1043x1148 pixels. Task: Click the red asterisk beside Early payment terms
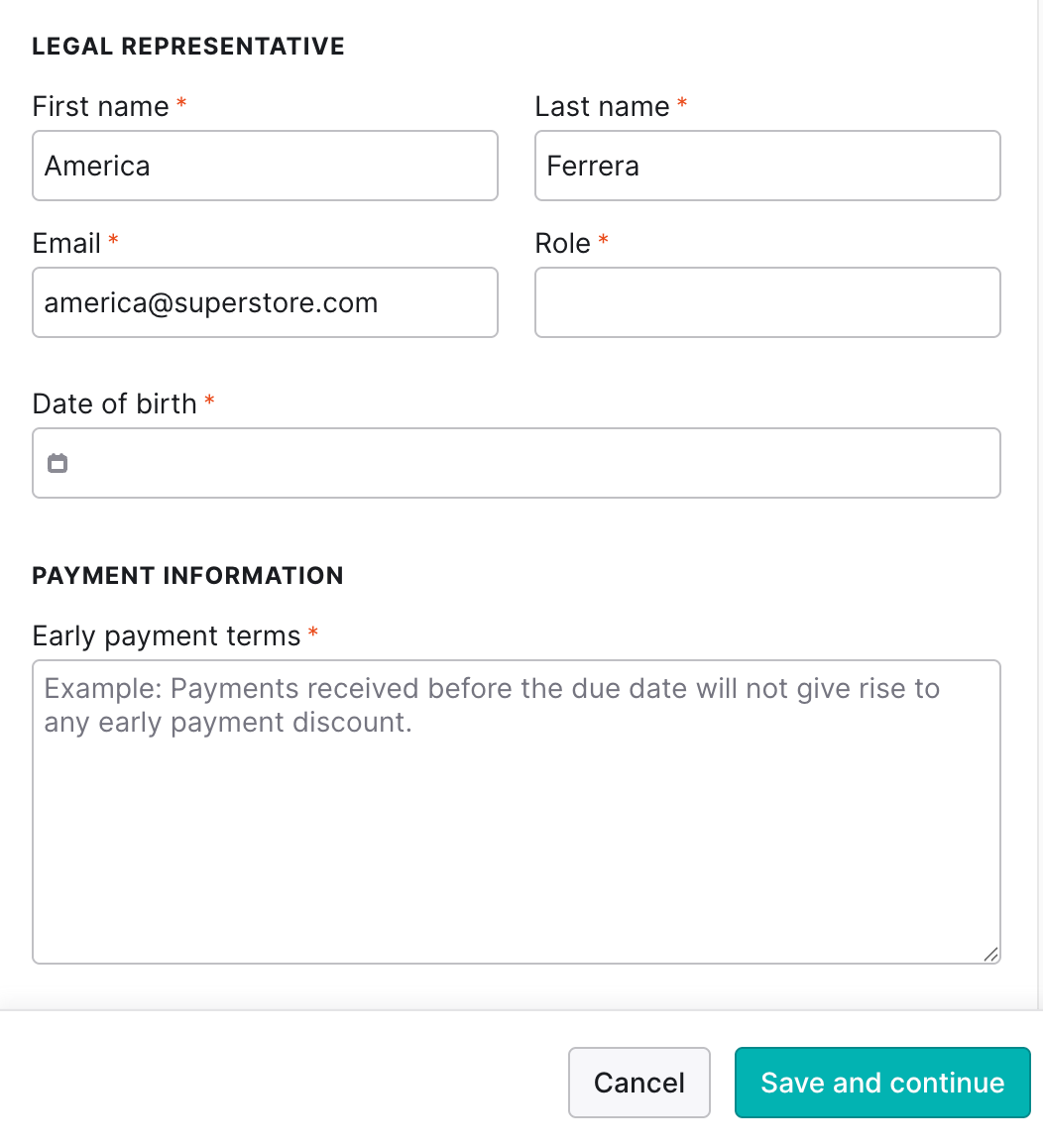click(312, 631)
